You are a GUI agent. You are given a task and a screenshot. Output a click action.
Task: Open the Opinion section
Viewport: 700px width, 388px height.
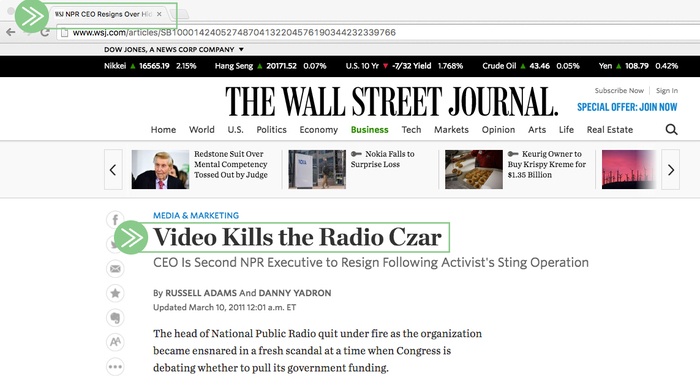tap(498, 129)
